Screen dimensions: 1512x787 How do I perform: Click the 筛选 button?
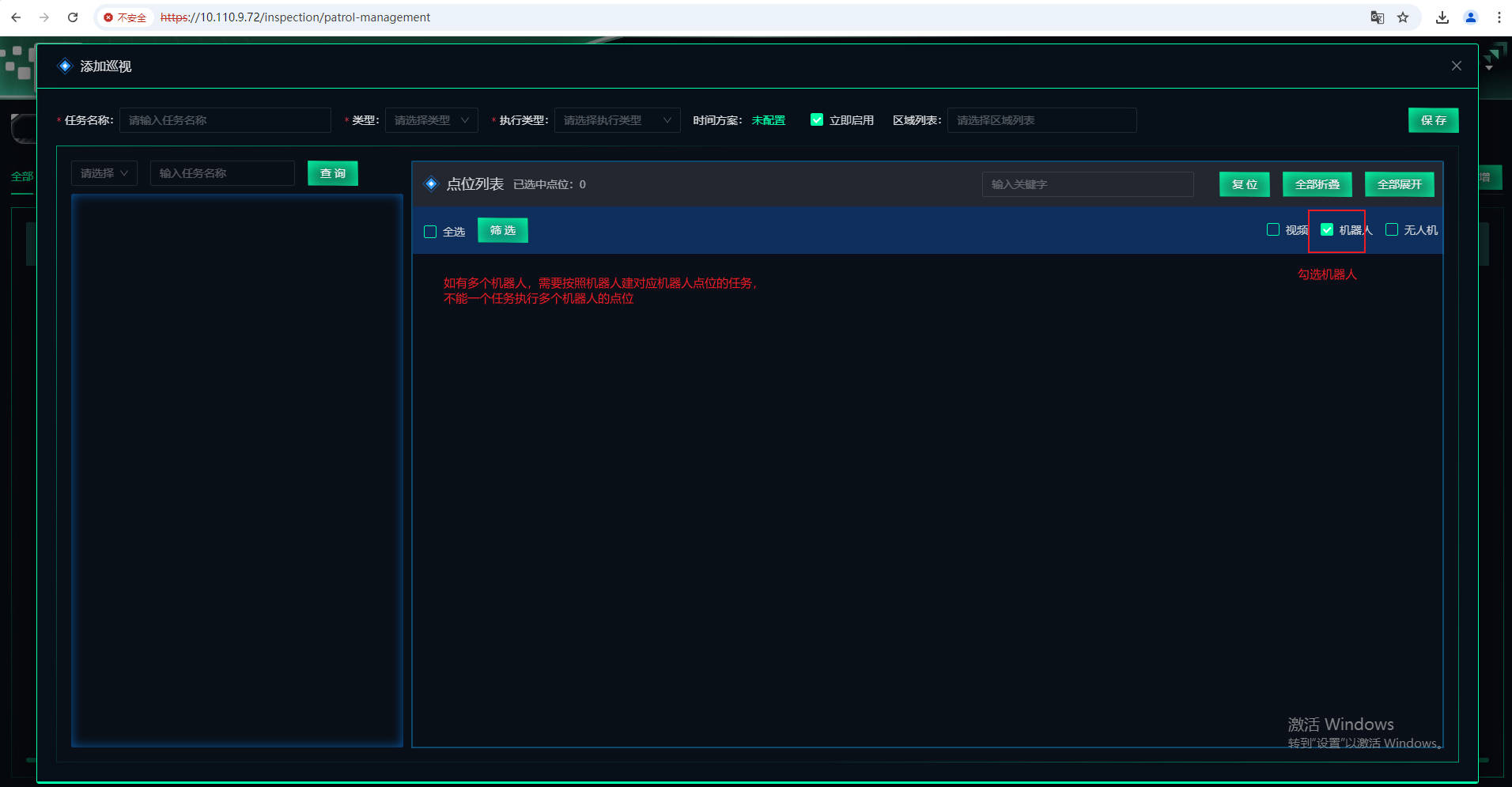pos(503,230)
